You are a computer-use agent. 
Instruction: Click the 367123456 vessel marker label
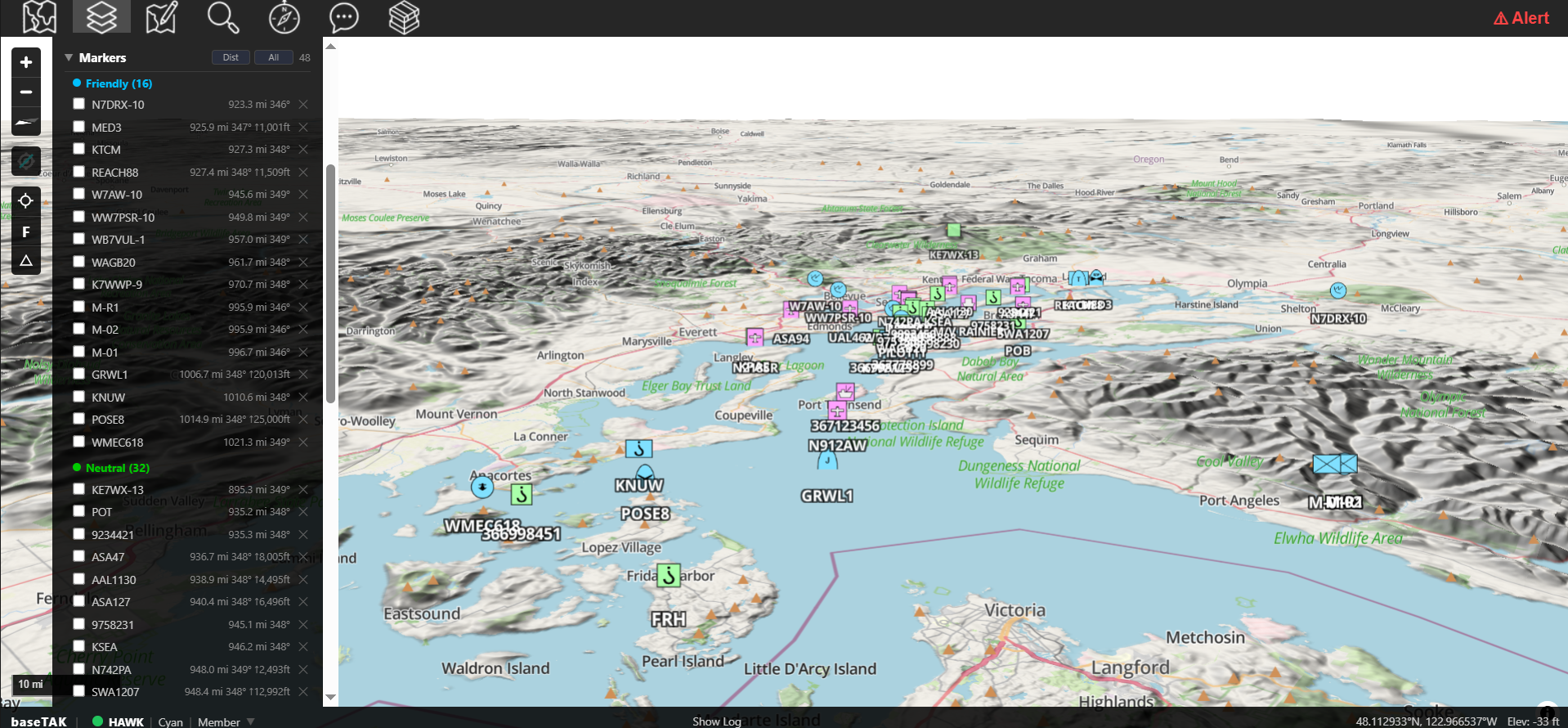coord(845,425)
